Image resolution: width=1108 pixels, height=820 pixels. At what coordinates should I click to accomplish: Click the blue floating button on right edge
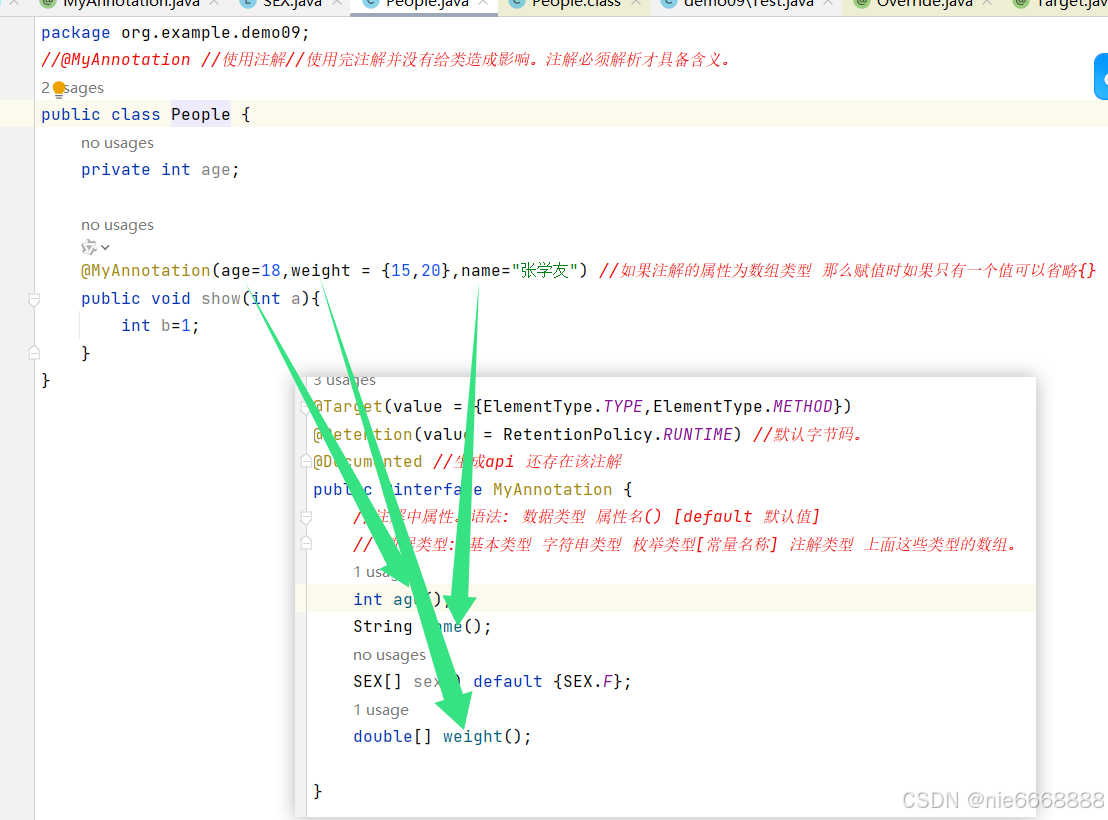[1101, 76]
